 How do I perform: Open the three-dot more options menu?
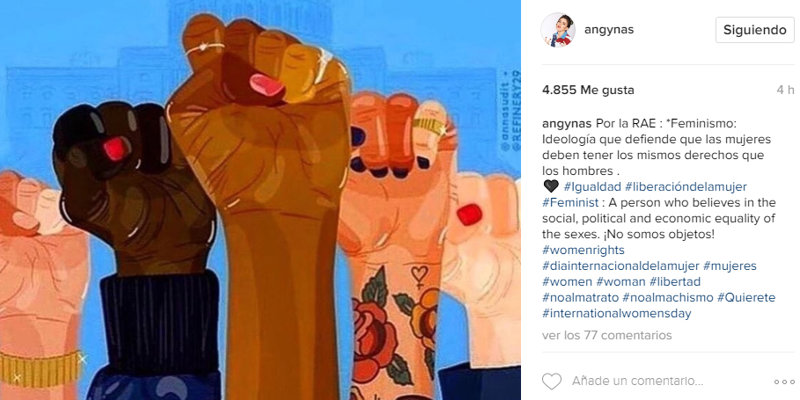pos(784,382)
